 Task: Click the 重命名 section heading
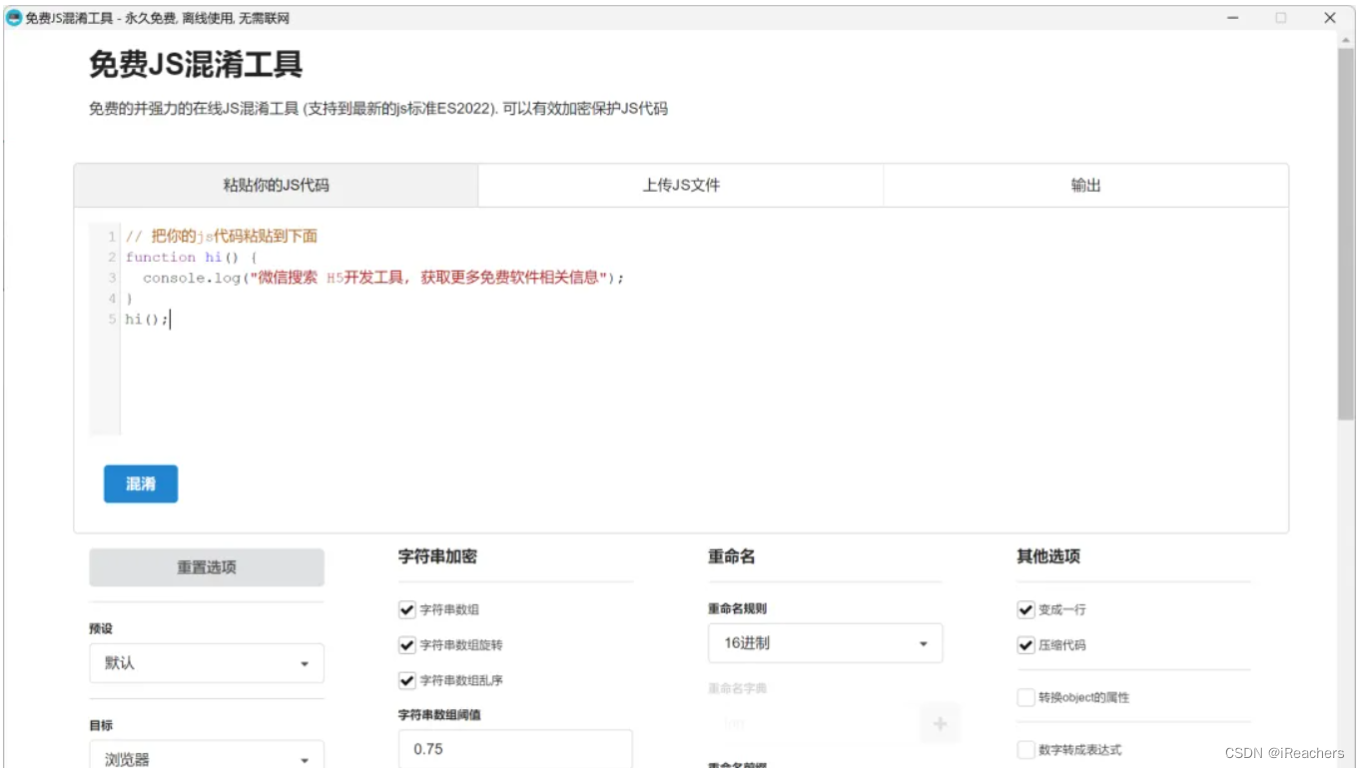[x=731, y=556]
